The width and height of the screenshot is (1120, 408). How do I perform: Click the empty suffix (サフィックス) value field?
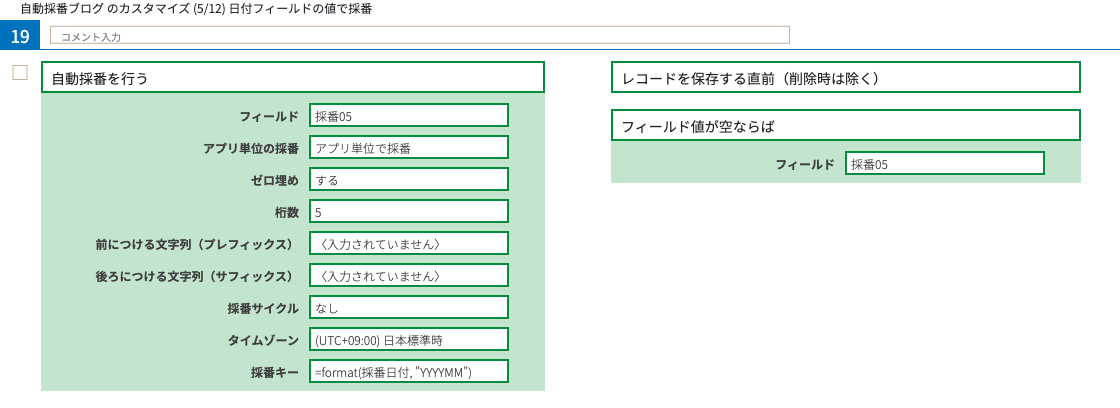[408, 276]
